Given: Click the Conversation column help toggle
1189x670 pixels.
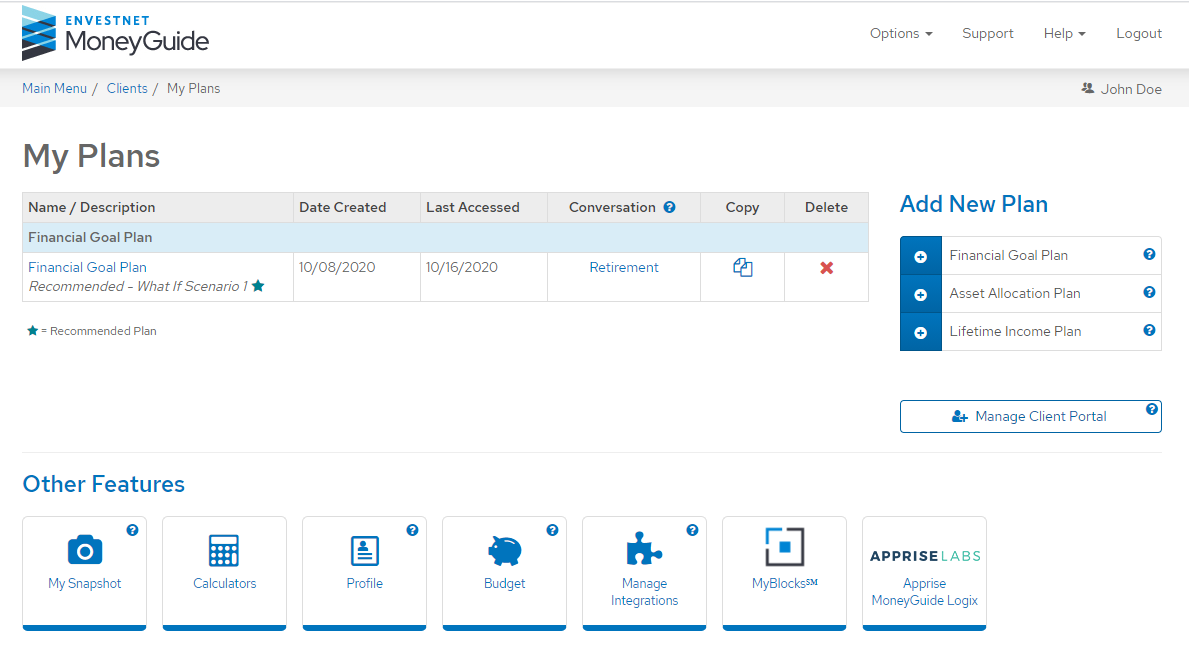Looking at the screenshot, I should point(667,207).
